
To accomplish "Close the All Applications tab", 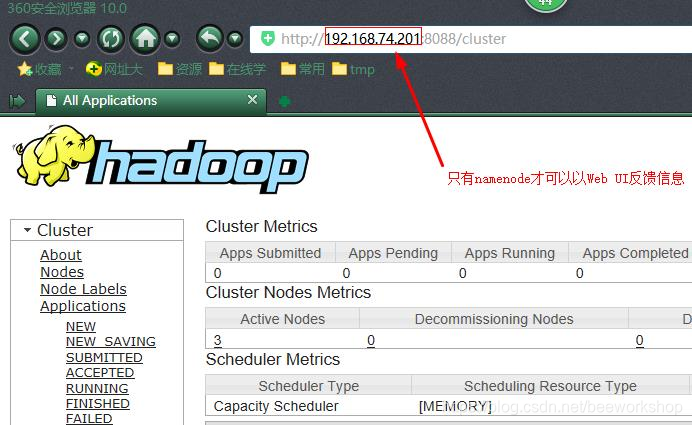I will click(252, 100).
